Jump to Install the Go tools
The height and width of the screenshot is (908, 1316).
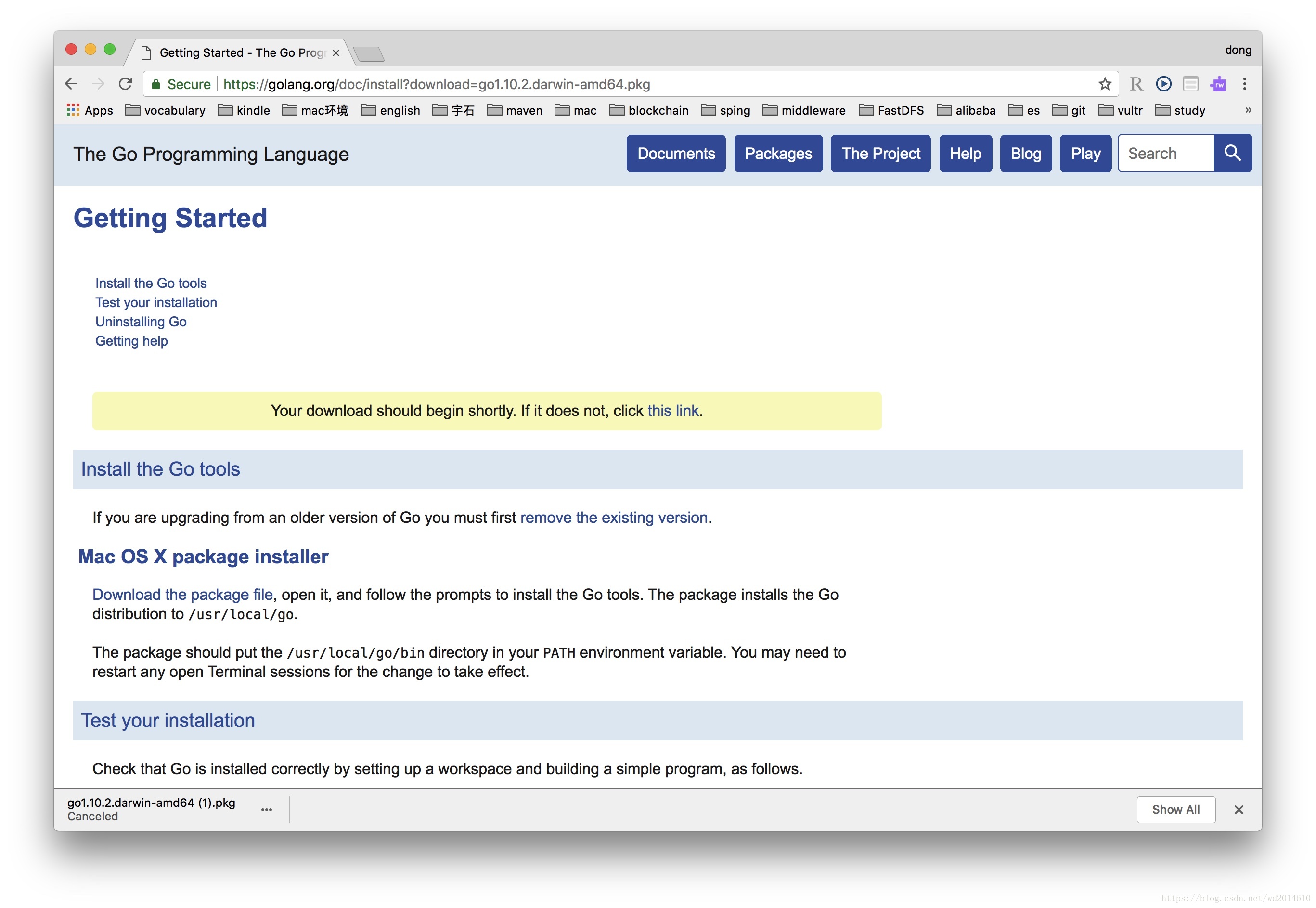151,283
